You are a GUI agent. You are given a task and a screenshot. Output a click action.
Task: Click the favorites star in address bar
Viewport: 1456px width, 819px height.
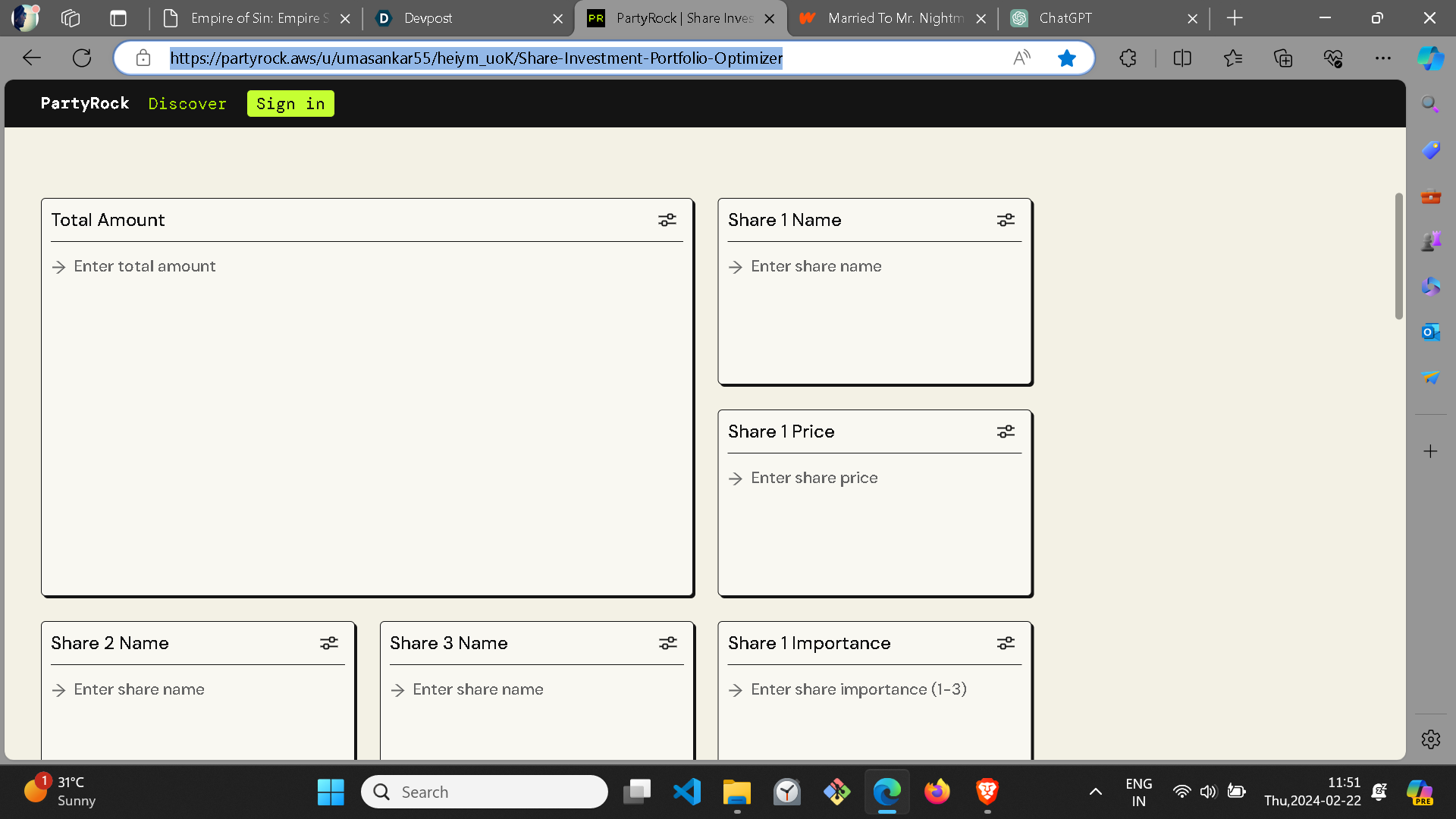[1067, 58]
